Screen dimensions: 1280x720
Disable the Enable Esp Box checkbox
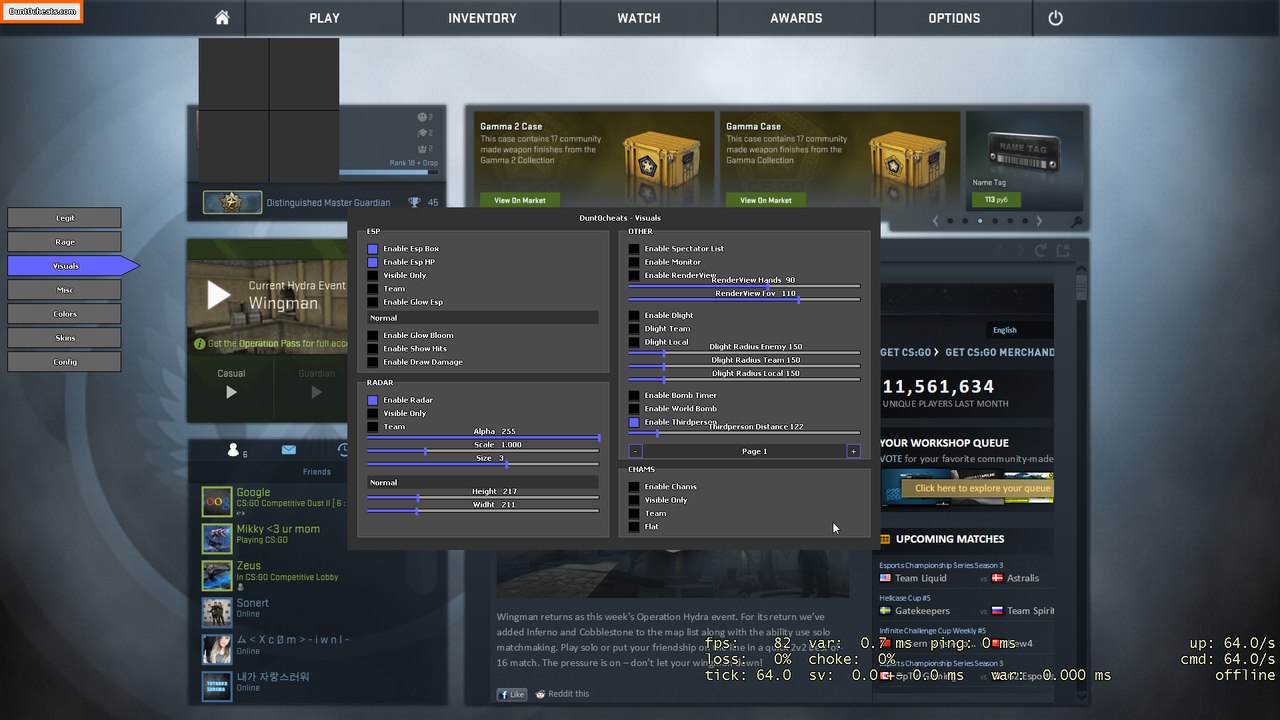pyautogui.click(x=373, y=249)
